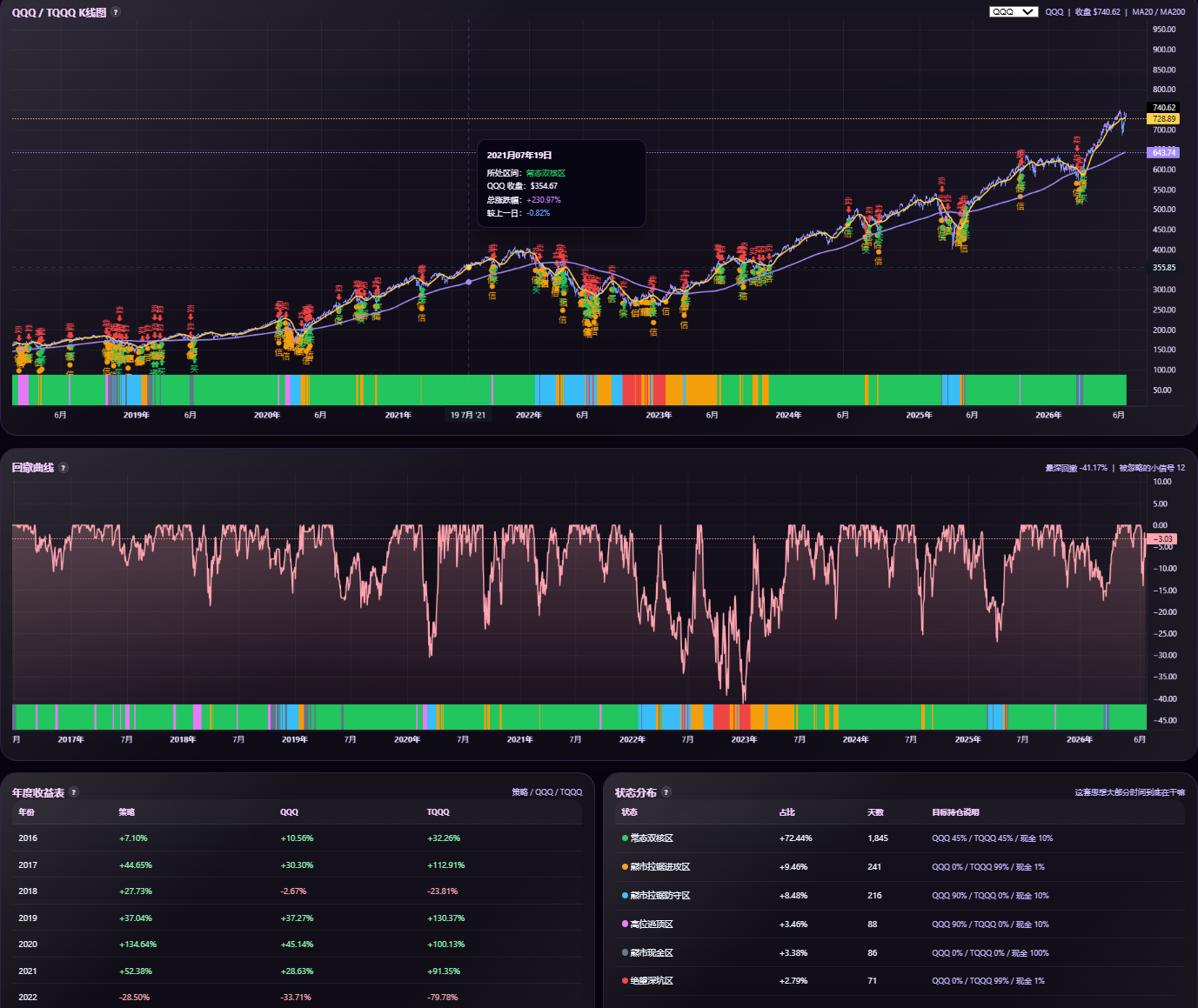Click the 状态 column header

pyautogui.click(x=630, y=812)
